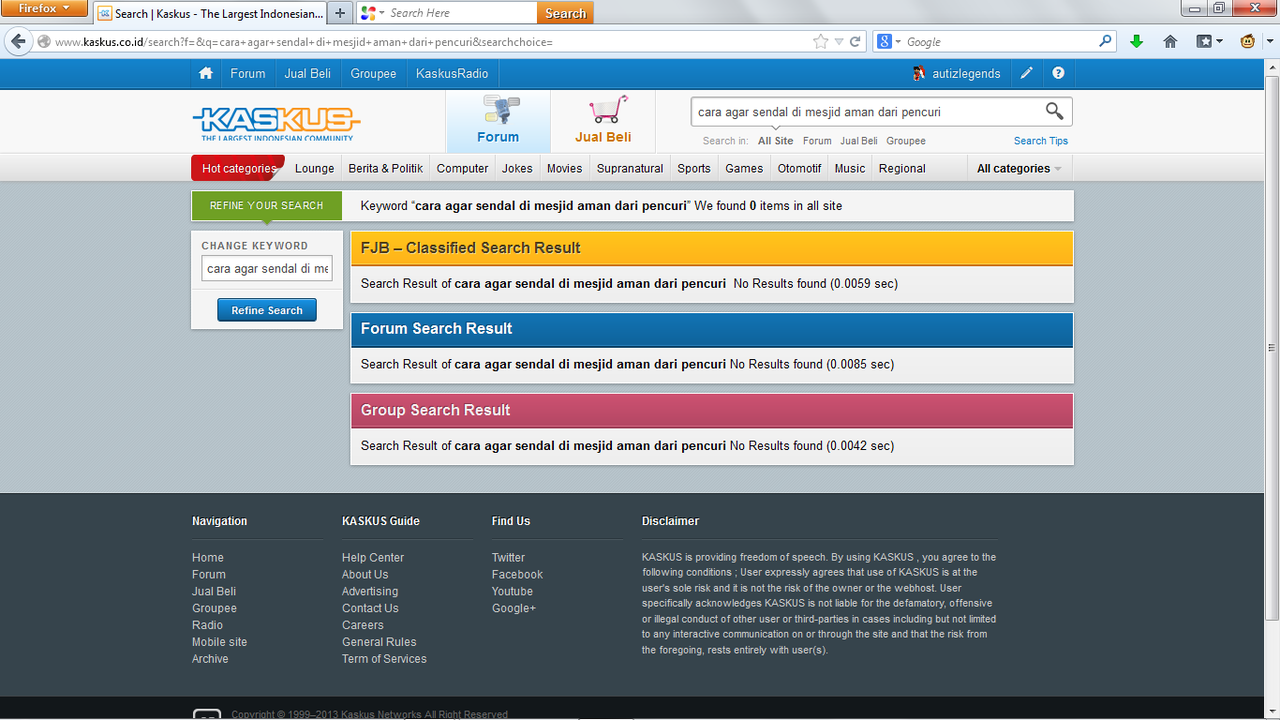Click the bookmark star icon in URL bar
This screenshot has height=720, width=1280.
point(821,42)
